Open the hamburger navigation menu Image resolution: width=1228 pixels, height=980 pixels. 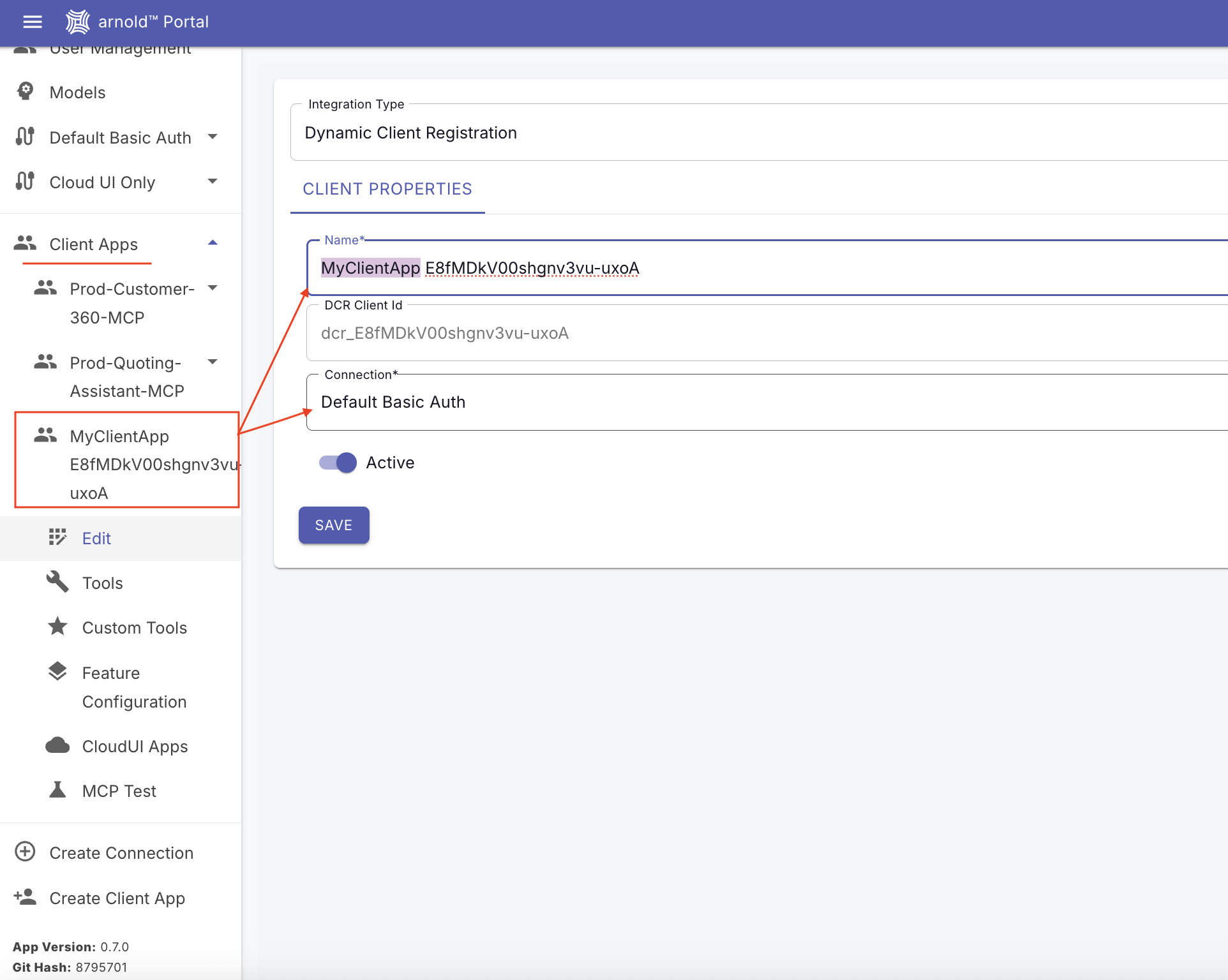tap(33, 22)
